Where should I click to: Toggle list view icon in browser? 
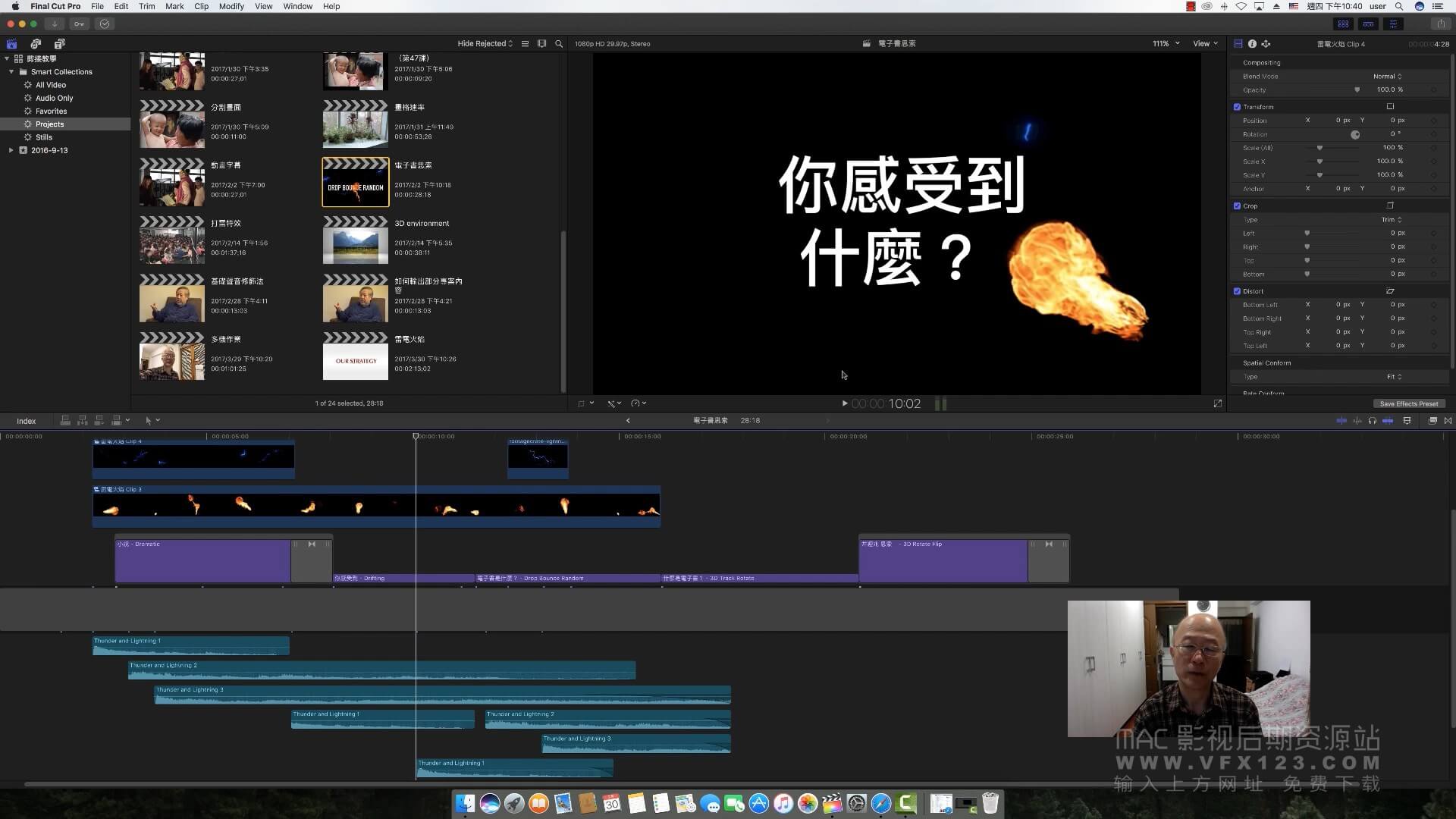pyautogui.click(x=525, y=43)
